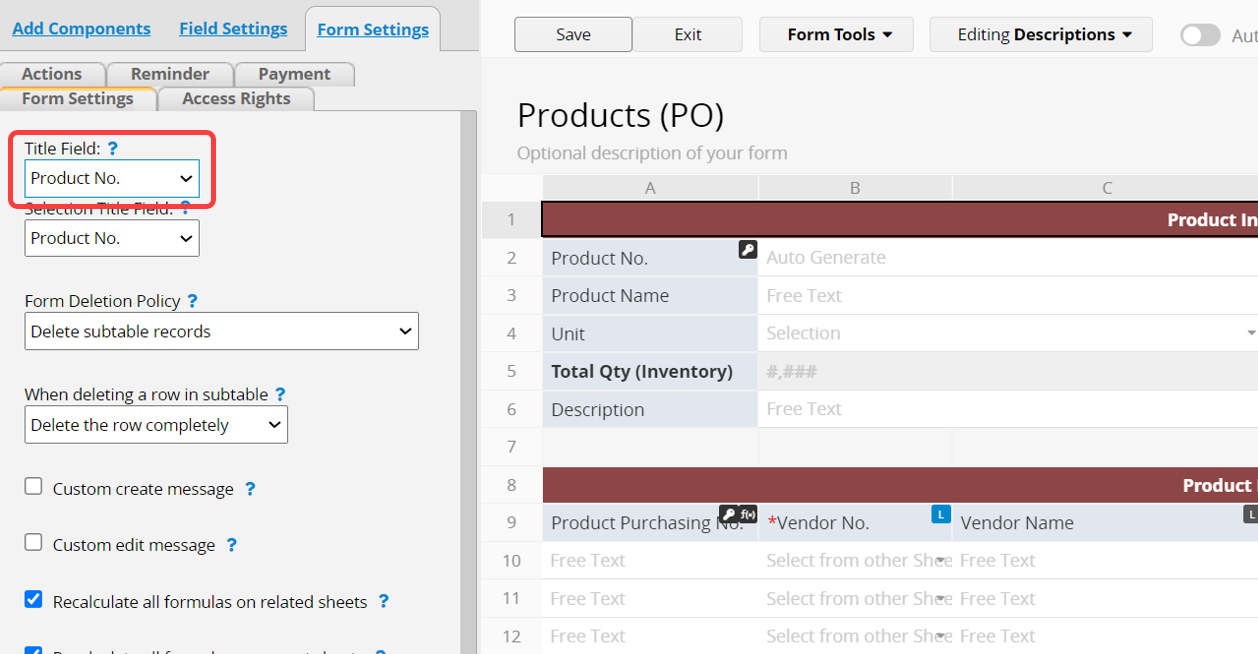
Task: Open the Title Field dropdown
Action: [x=112, y=178]
